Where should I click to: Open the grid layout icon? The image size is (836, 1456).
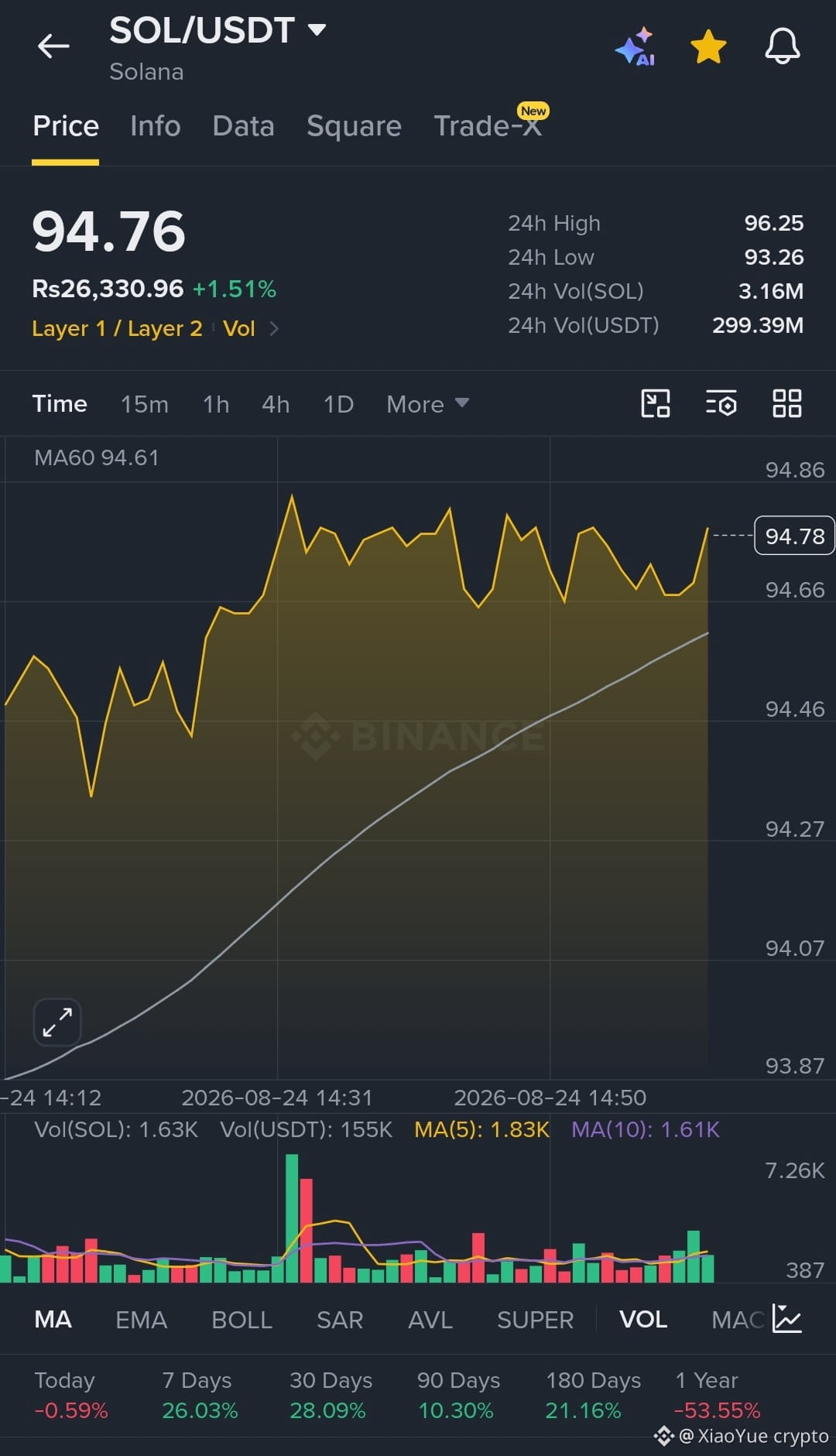point(787,404)
